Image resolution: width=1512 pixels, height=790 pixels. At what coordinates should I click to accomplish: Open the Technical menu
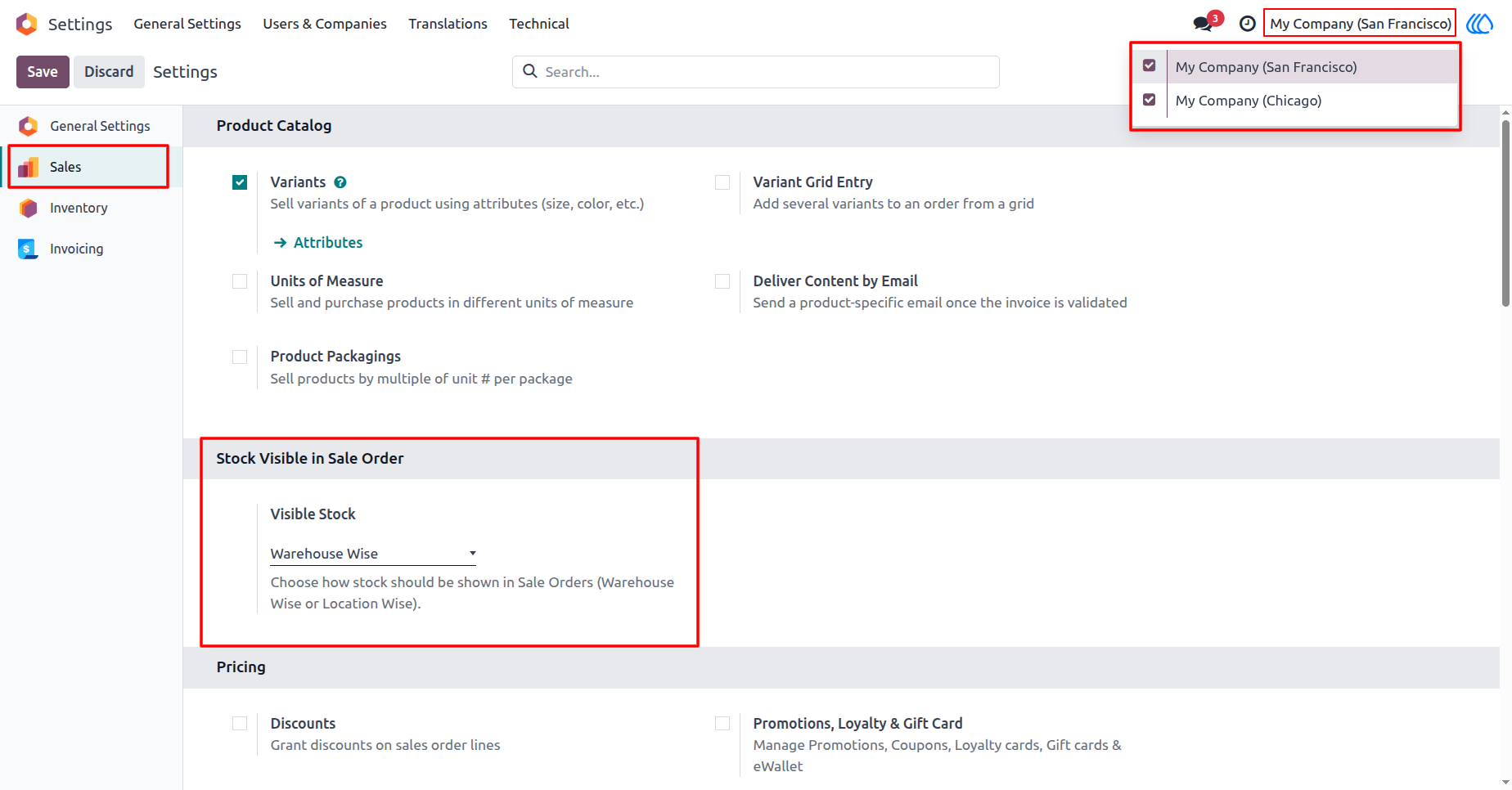point(539,24)
